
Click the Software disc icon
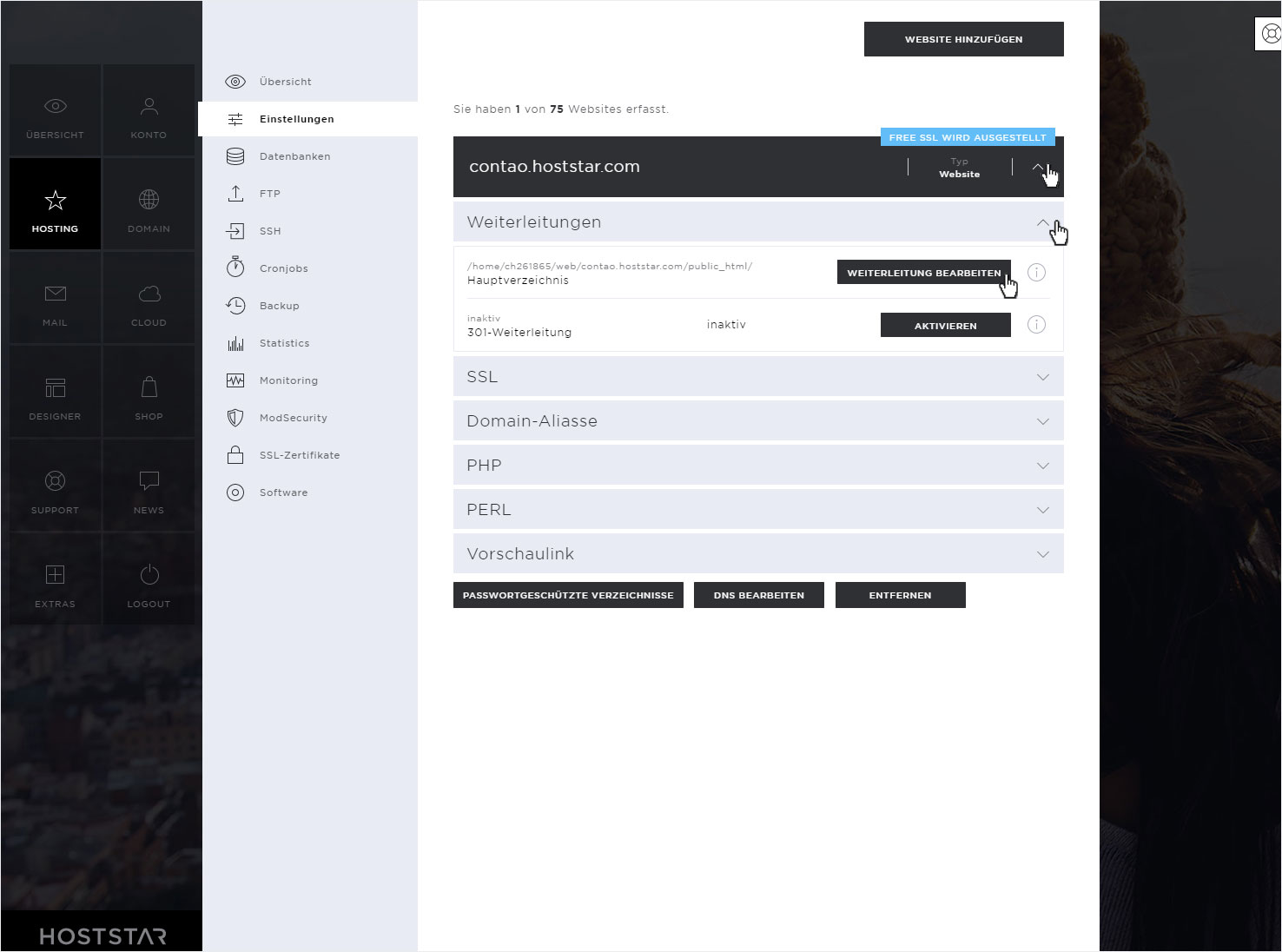point(235,493)
